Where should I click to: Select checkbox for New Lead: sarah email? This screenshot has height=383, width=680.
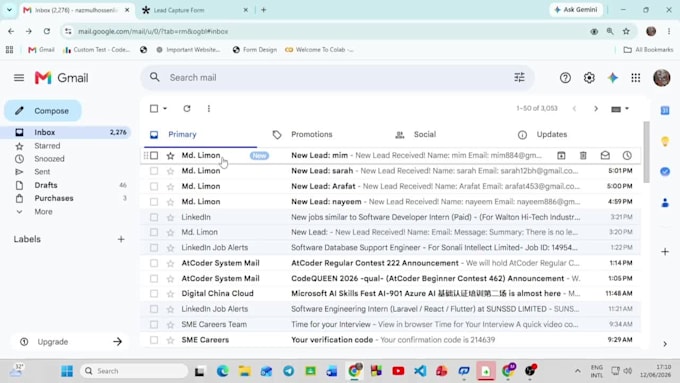[x=154, y=171]
